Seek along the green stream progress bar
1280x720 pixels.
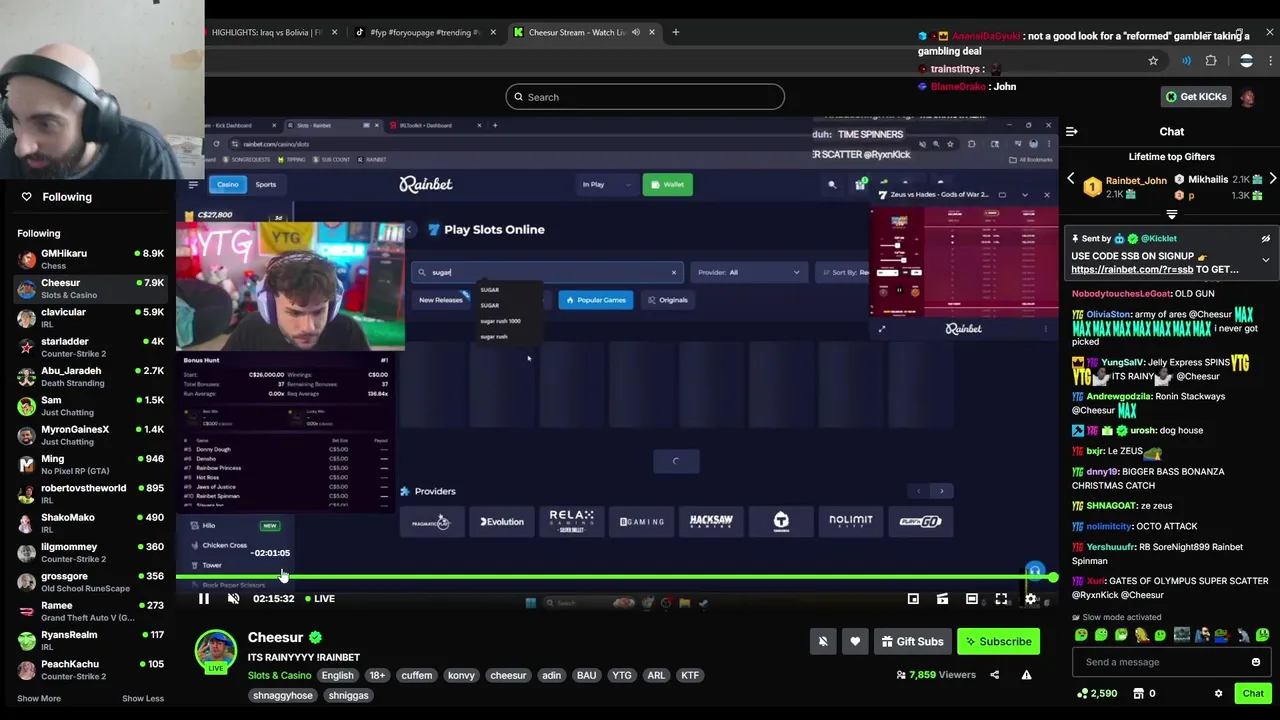tap(614, 577)
